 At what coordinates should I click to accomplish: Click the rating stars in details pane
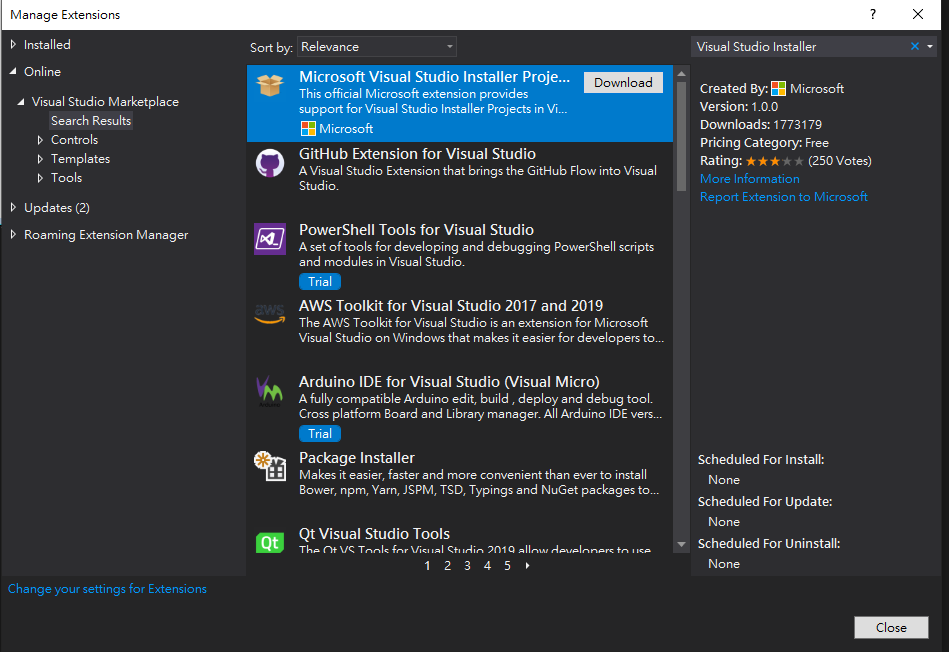[775, 161]
